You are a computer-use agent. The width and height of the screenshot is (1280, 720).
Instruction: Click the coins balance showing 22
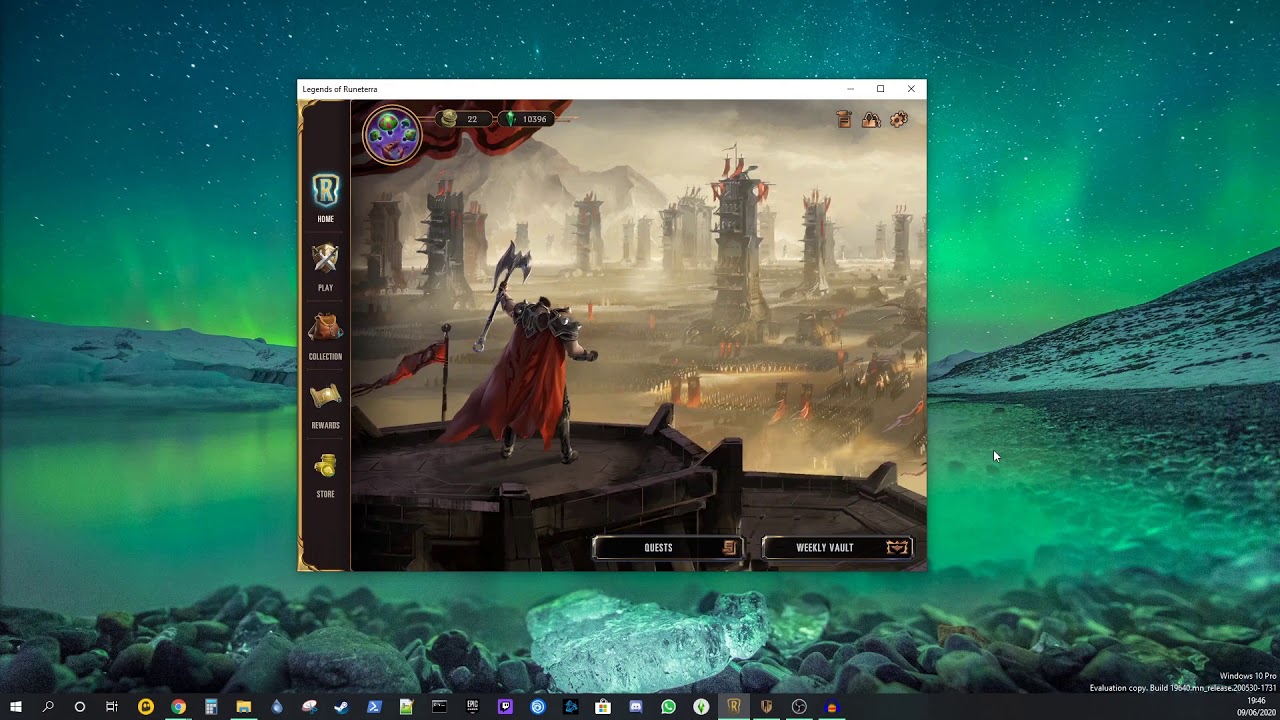tap(462, 119)
